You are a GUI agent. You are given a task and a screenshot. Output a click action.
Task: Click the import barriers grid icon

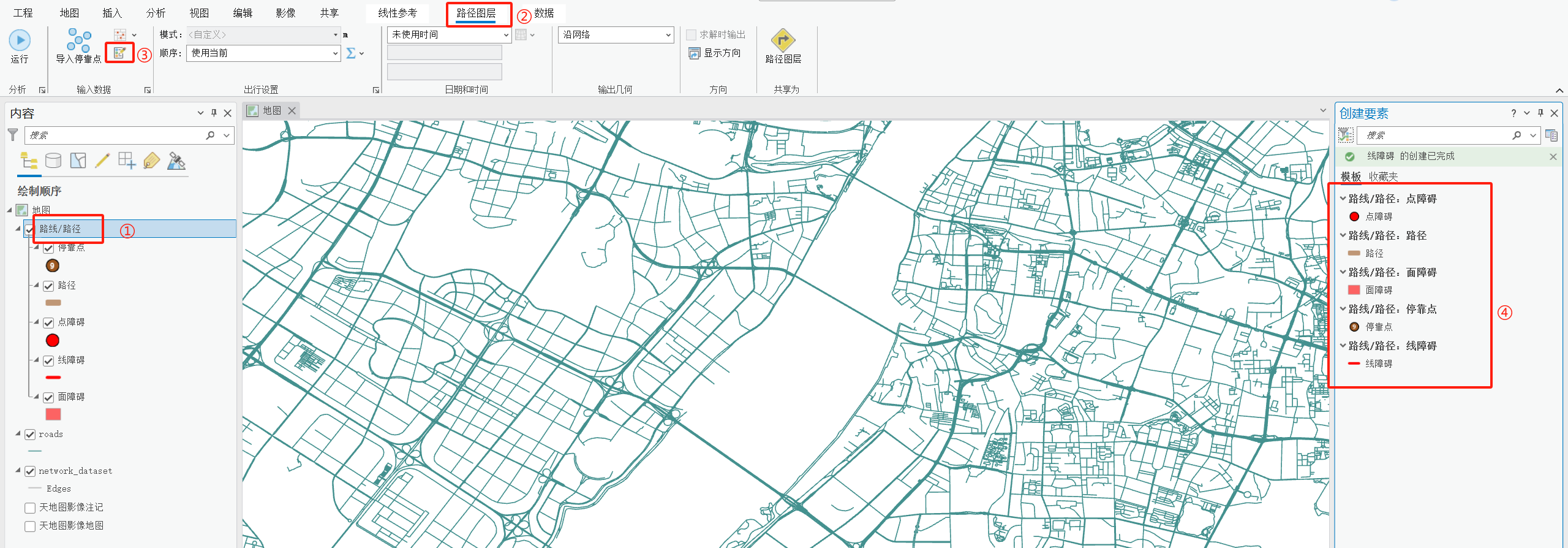[x=120, y=35]
